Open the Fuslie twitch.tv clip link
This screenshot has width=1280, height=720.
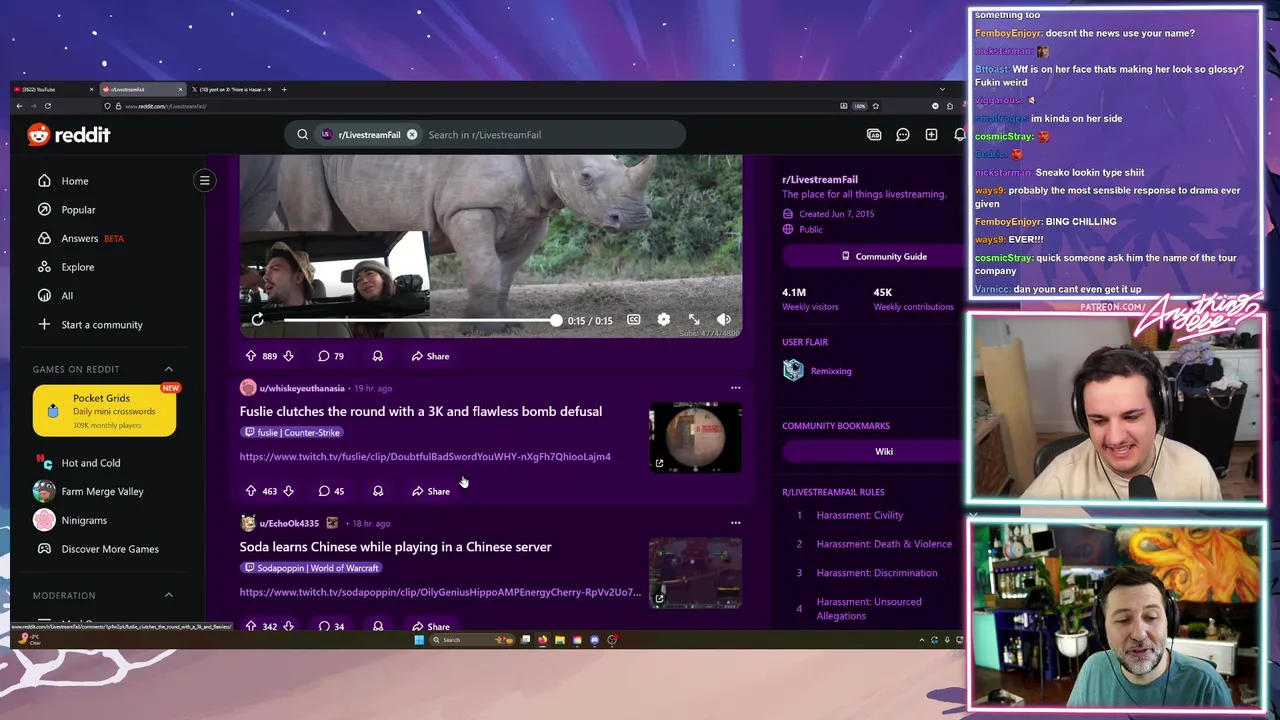tap(425, 457)
